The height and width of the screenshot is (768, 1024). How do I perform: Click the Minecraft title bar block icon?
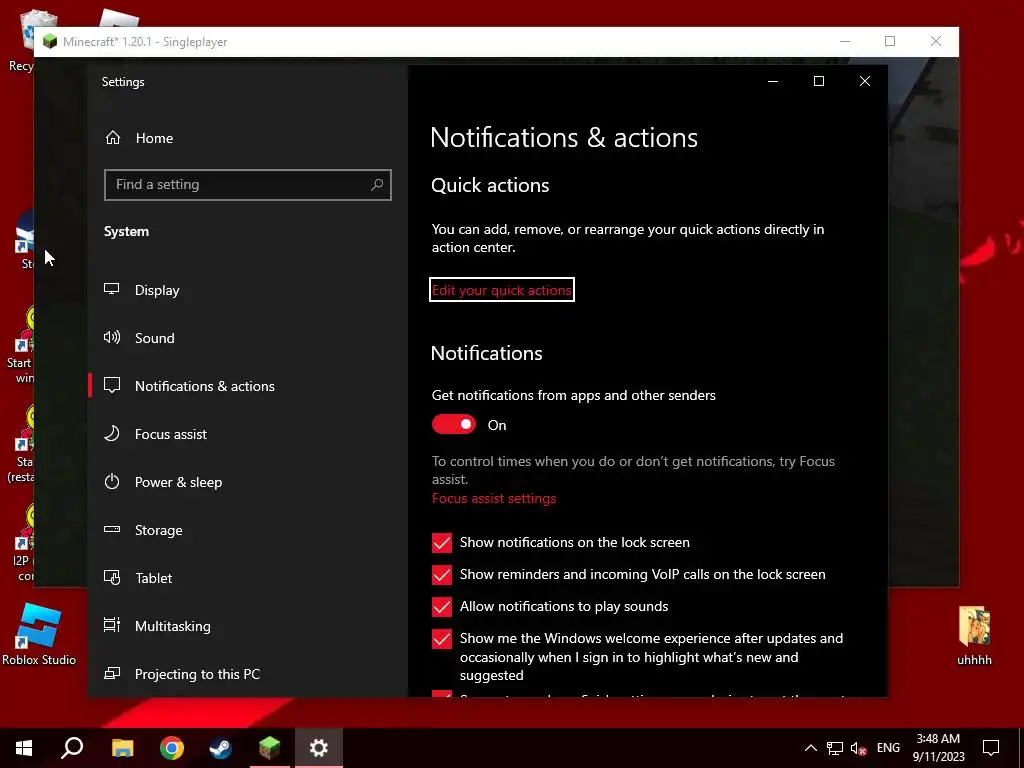pyautogui.click(x=50, y=42)
